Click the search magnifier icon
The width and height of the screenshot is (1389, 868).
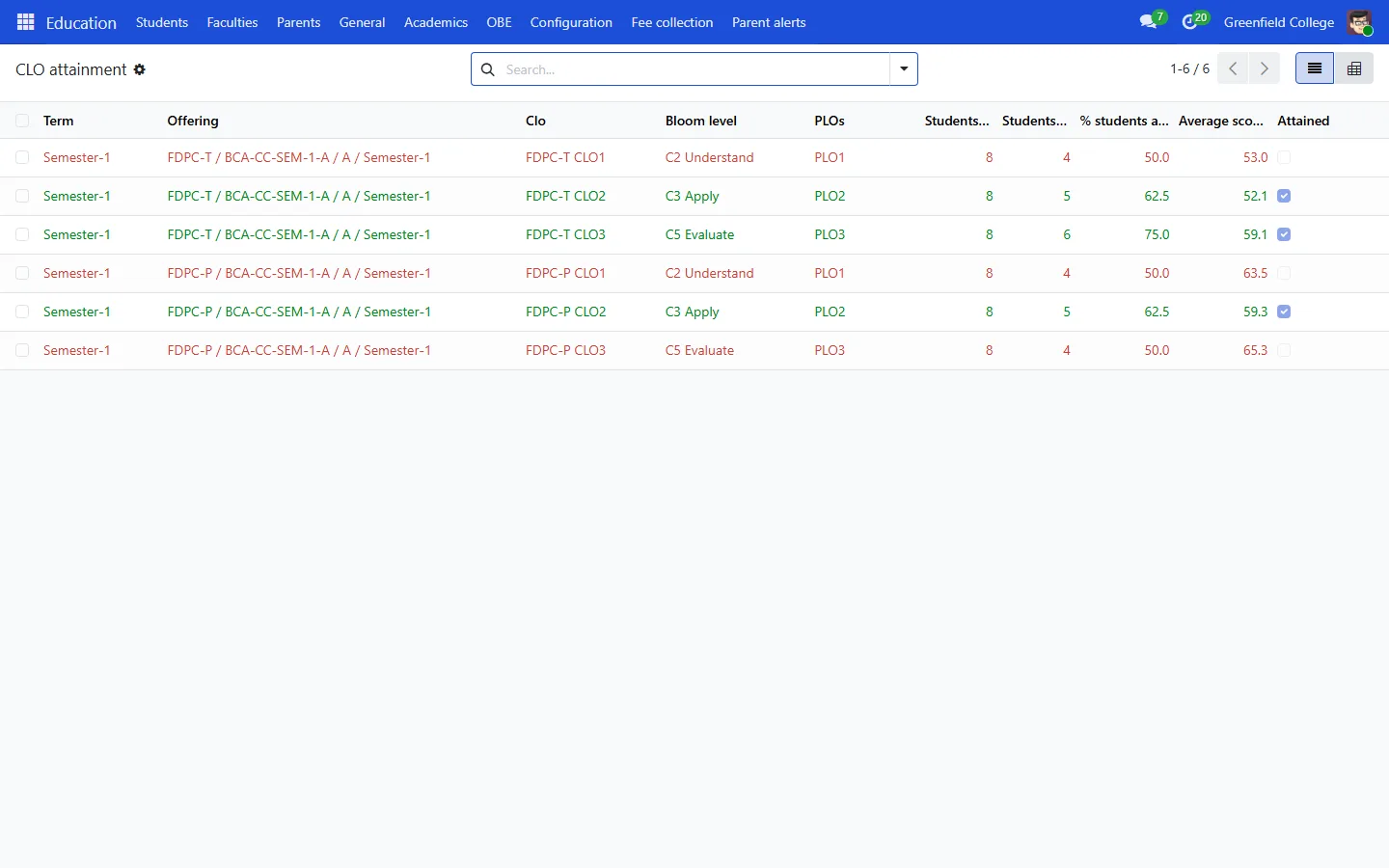[x=488, y=69]
